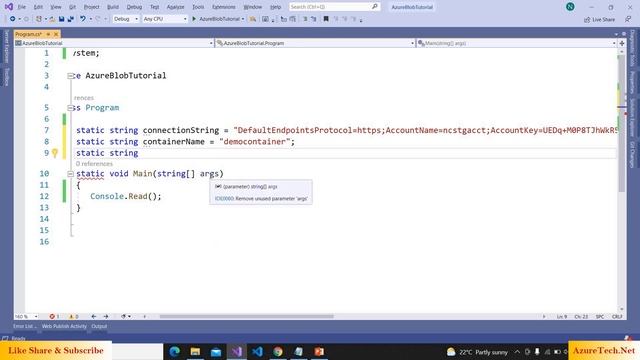The image size is (640, 360).
Task: Click the lightbulb quick actions icon on line 9
Action: click(x=55, y=153)
